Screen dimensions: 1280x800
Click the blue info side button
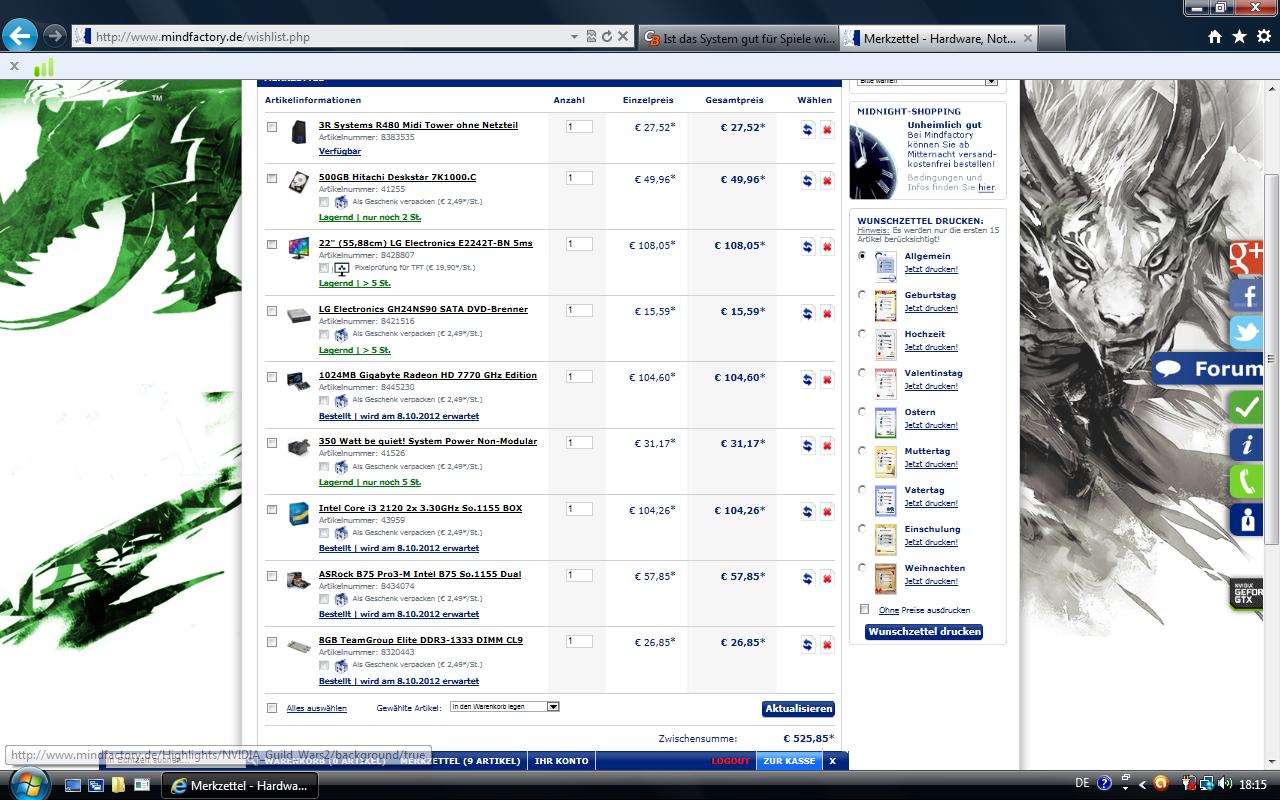[1246, 444]
